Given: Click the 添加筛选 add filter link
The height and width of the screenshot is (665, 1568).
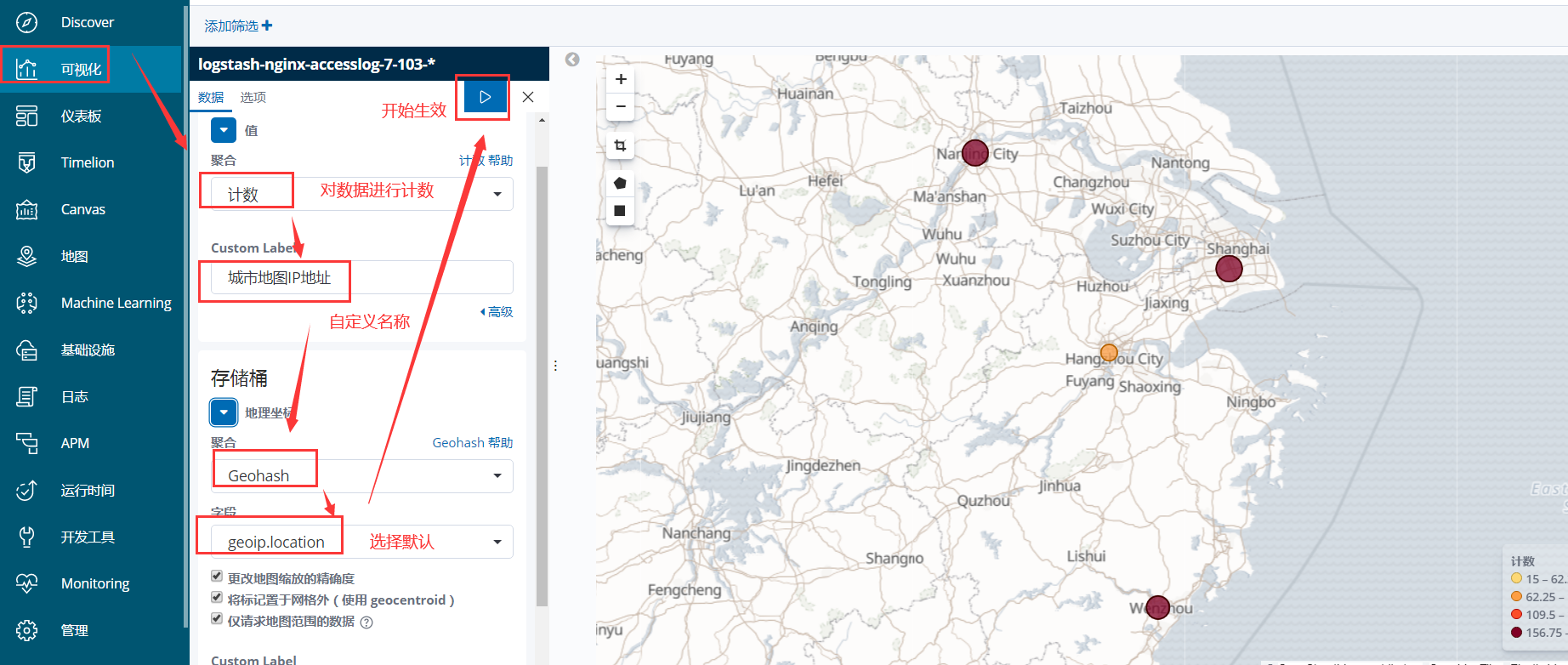Looking at the screenshot, I should pos(238,26).
